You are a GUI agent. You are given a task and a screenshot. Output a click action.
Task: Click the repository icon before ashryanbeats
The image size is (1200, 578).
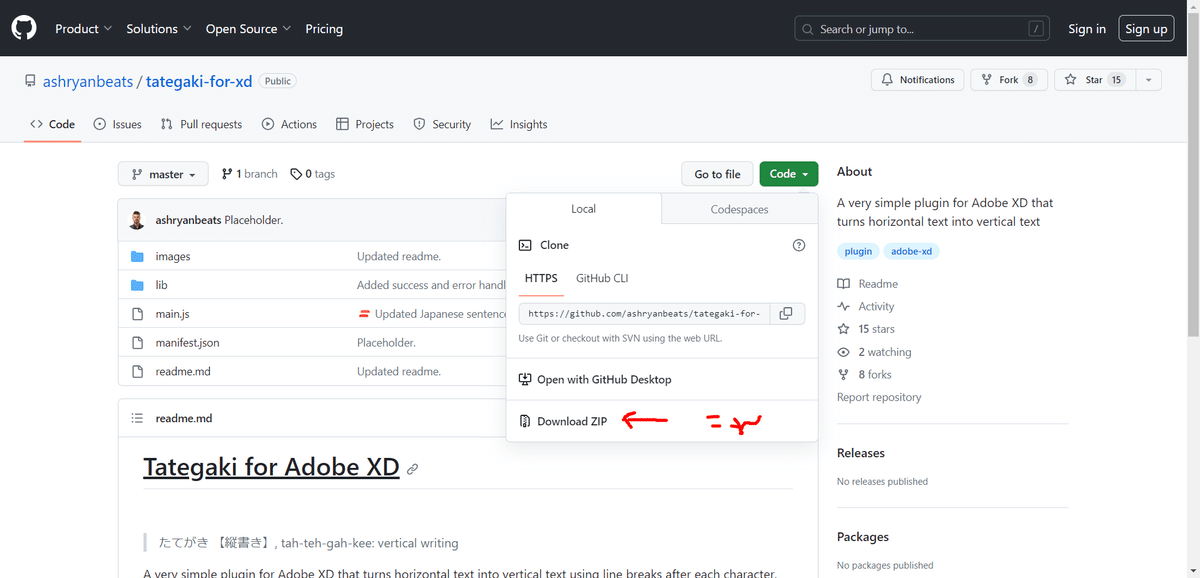(31, 81)
